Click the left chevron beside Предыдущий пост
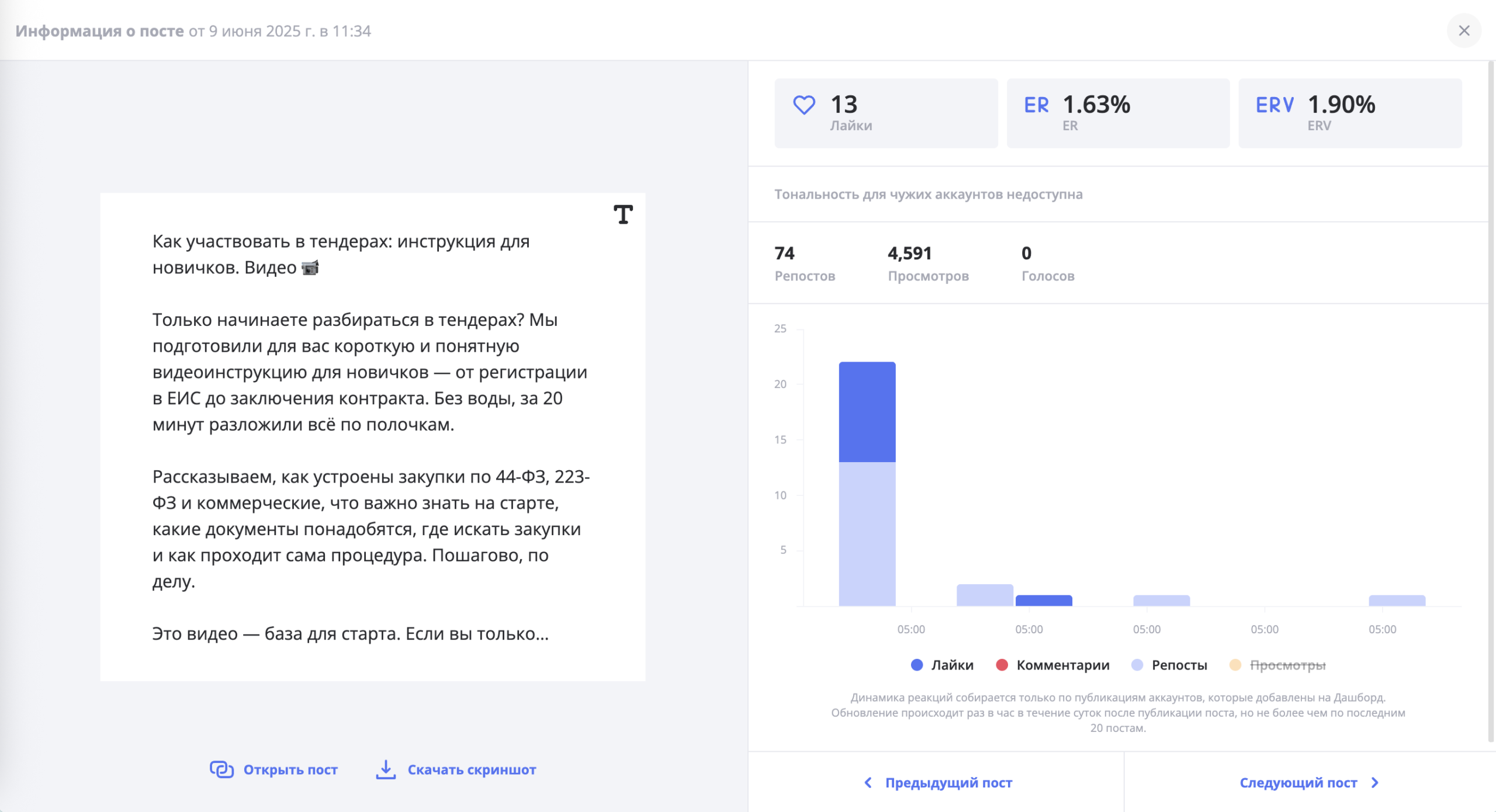1496x812 pixels. click(x=868, y=782)
